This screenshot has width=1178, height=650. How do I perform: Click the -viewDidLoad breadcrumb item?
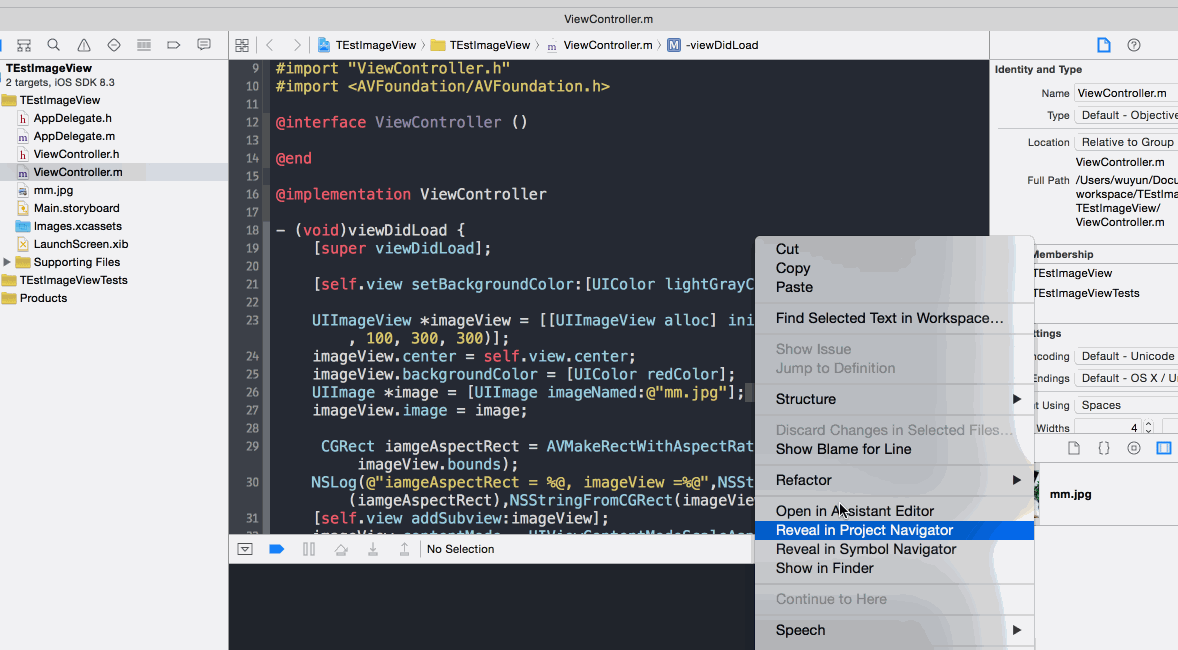[x=721, y=45]
